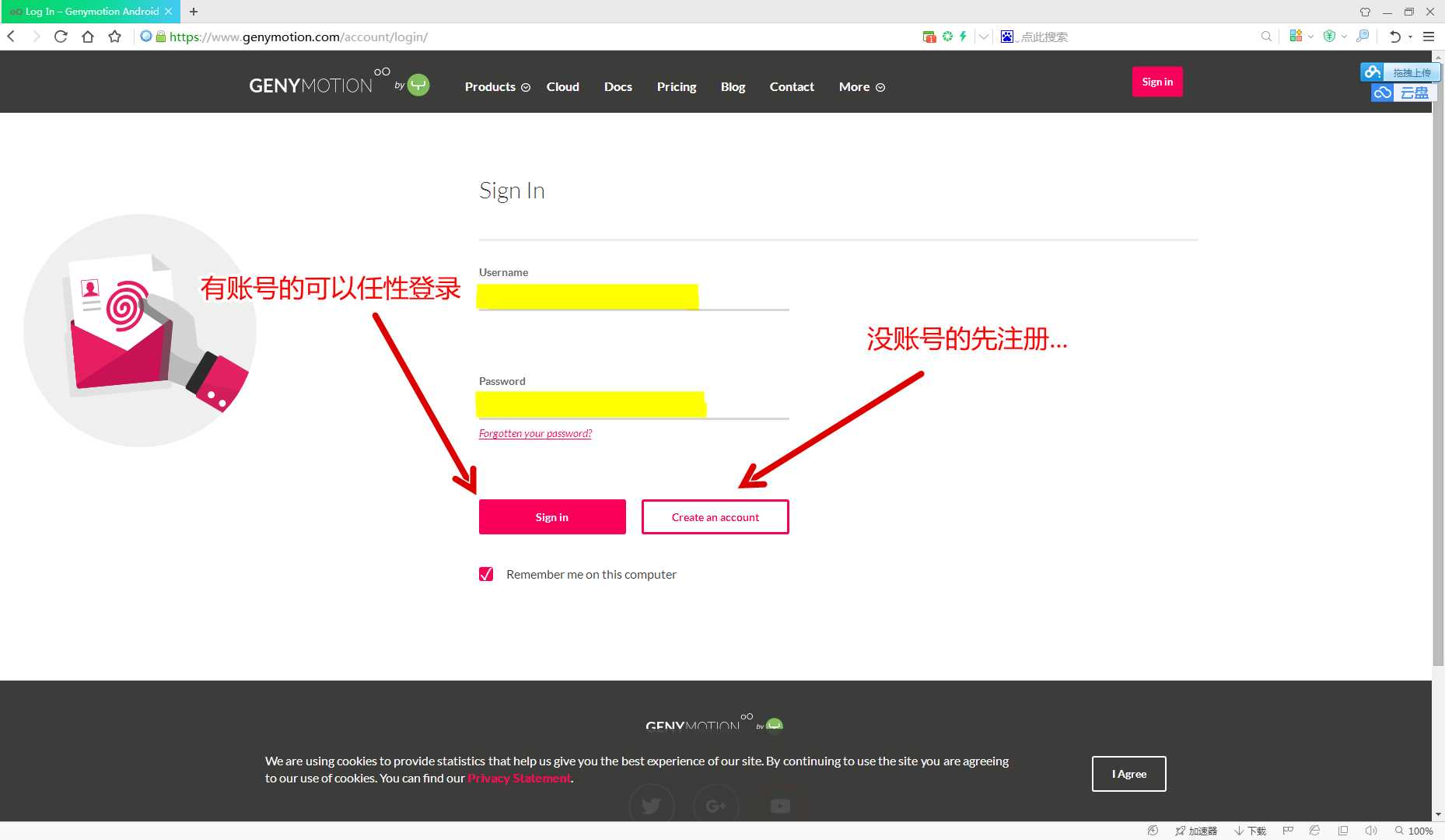Open the Cloud menu item
This screenshot has width=1445, height=840.
[x=563, y=86]
